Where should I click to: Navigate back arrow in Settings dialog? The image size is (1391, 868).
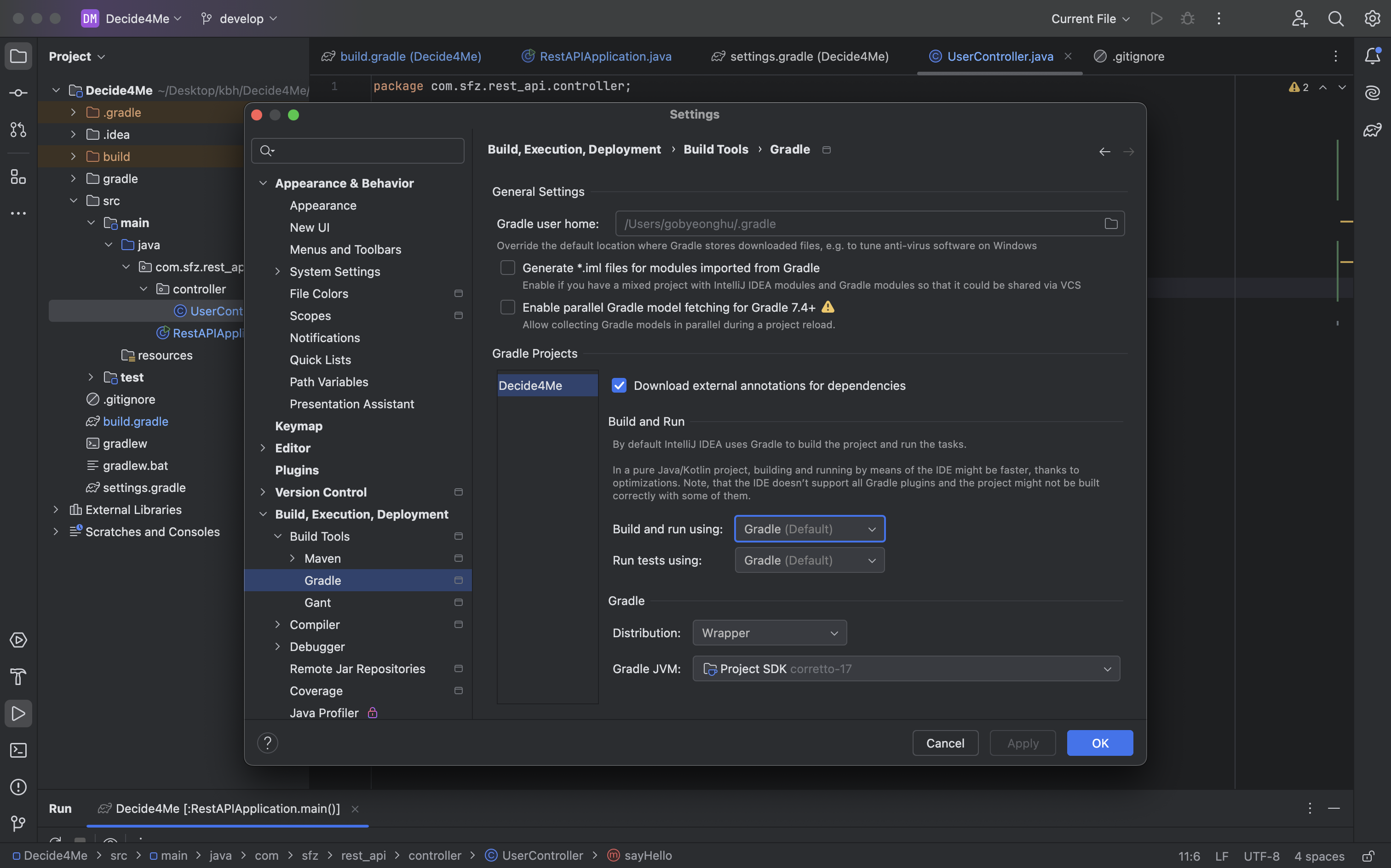pyautogui.click(x=1104, y=152)
